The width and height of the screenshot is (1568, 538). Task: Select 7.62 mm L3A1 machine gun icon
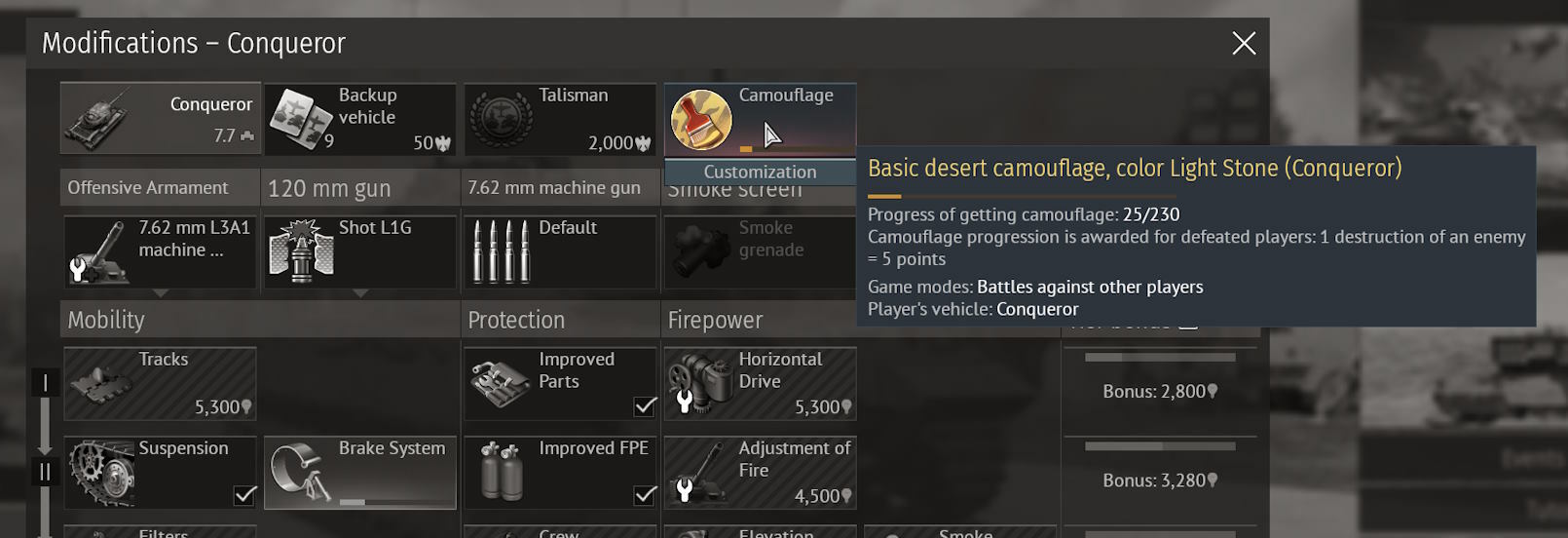[98, 251]
